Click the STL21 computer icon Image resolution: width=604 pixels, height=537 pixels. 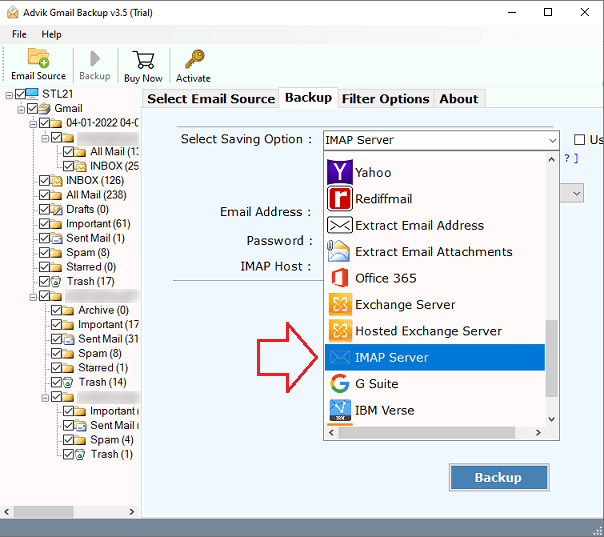[x=32, y=94]
